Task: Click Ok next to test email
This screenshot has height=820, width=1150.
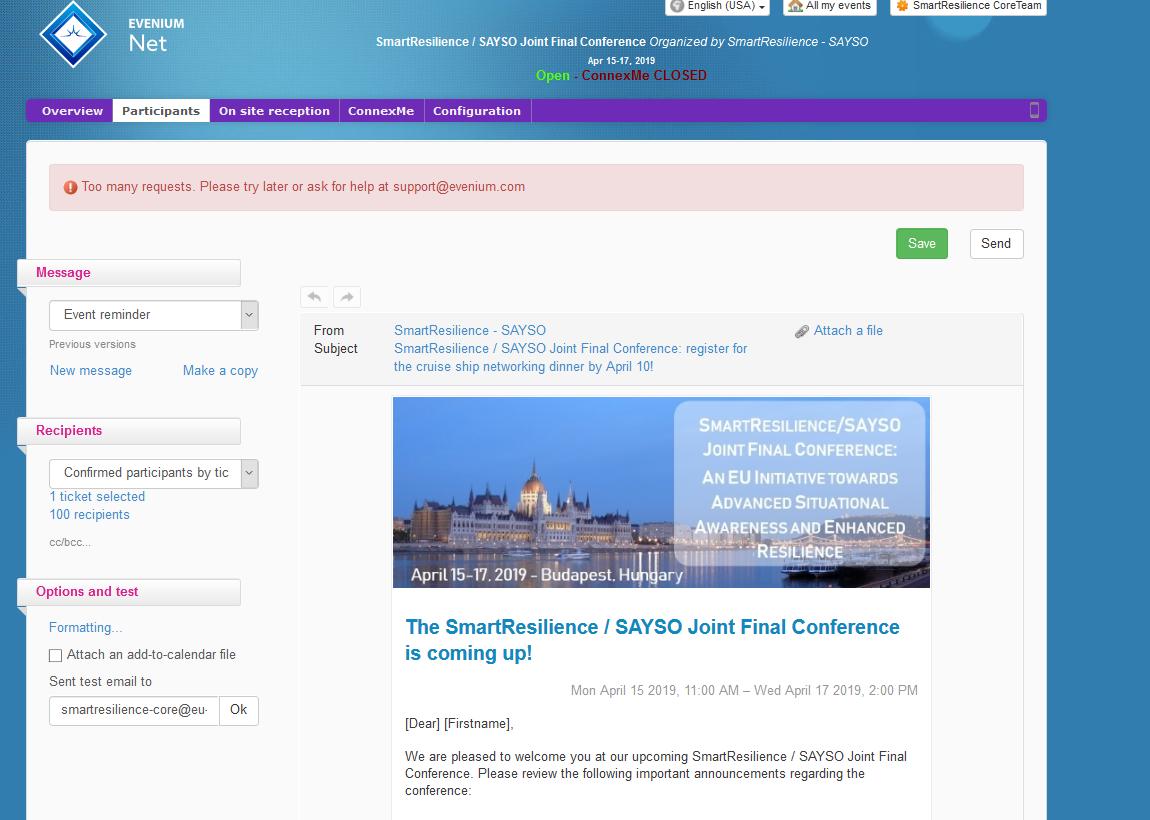Action: pyautogui.click(x=238, y=710)
